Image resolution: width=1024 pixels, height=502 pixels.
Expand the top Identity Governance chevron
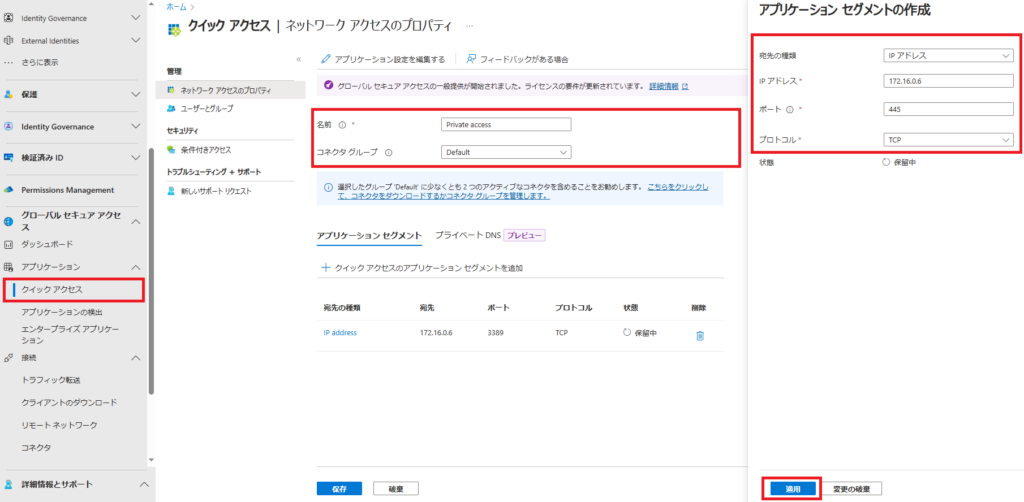pyautogui.click(x=136, y=18)
